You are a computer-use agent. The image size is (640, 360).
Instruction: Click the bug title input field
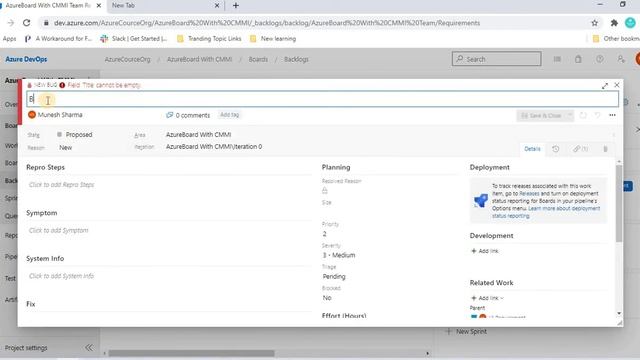[x=322, y=99]
